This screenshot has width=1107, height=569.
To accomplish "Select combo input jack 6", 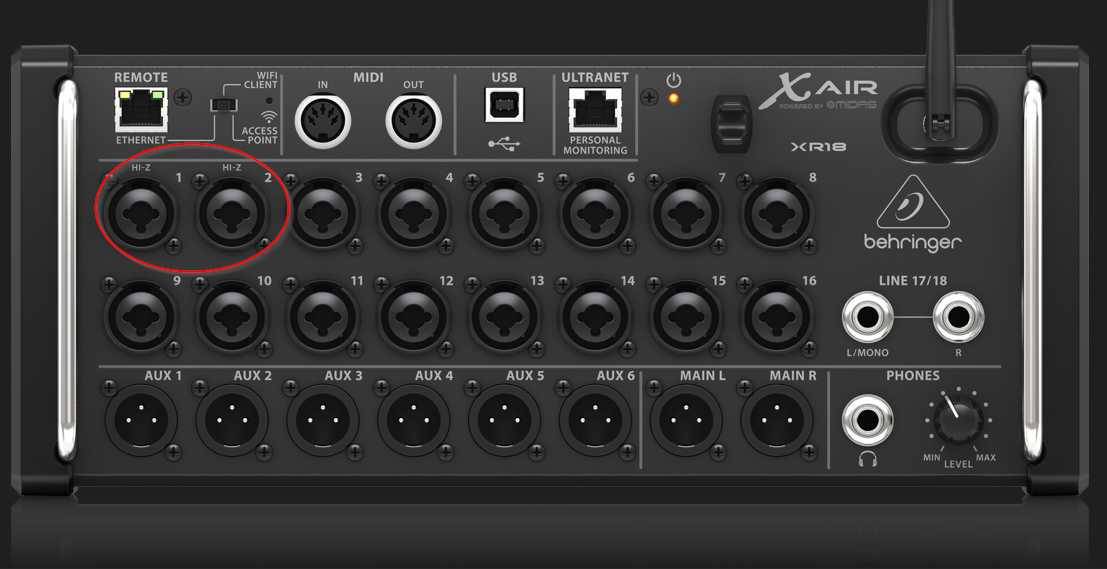I will pos(594,212).
